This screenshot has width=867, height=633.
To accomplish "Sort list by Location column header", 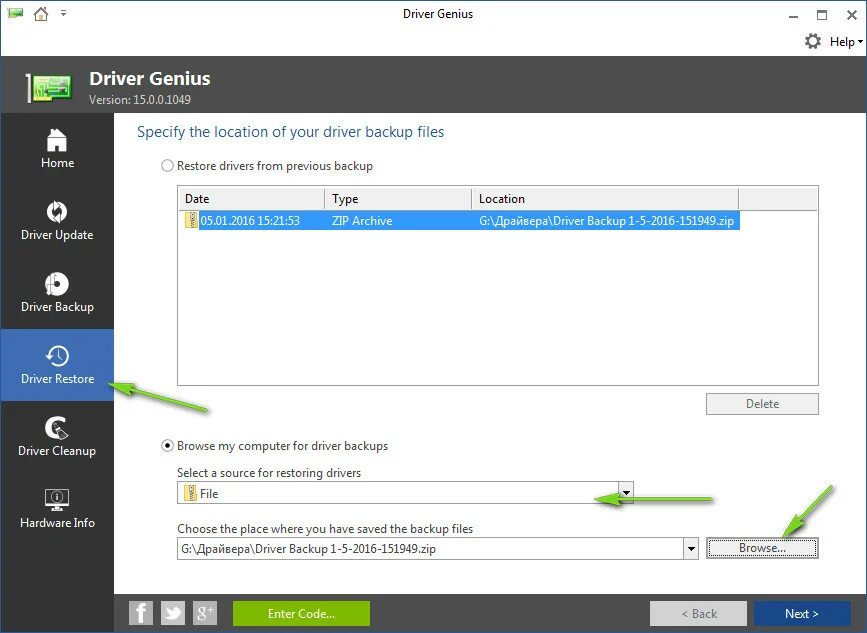I will pyautogui.click(x=605, y=198).
